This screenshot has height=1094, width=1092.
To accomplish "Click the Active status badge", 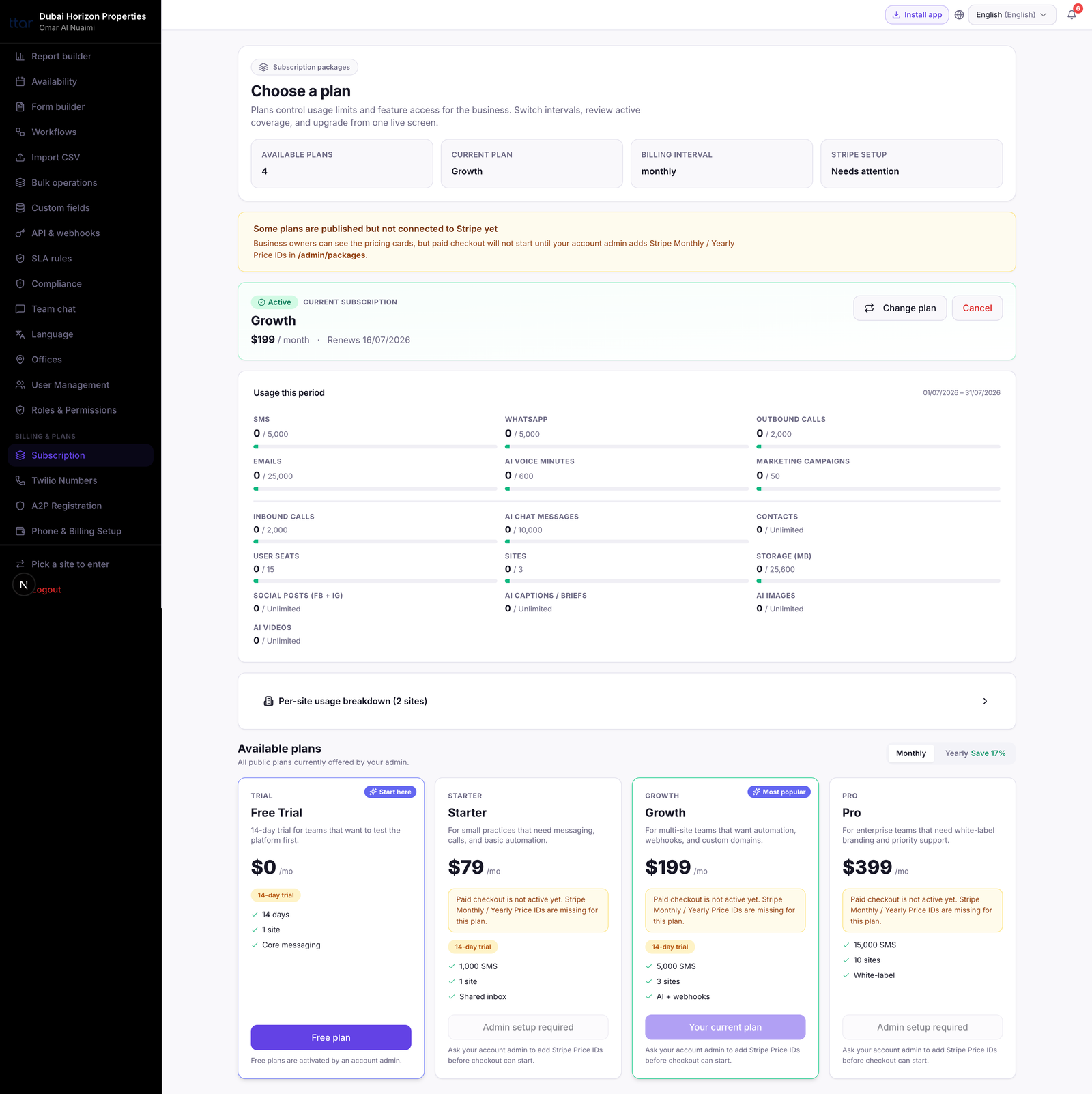I will pos(274,302).
